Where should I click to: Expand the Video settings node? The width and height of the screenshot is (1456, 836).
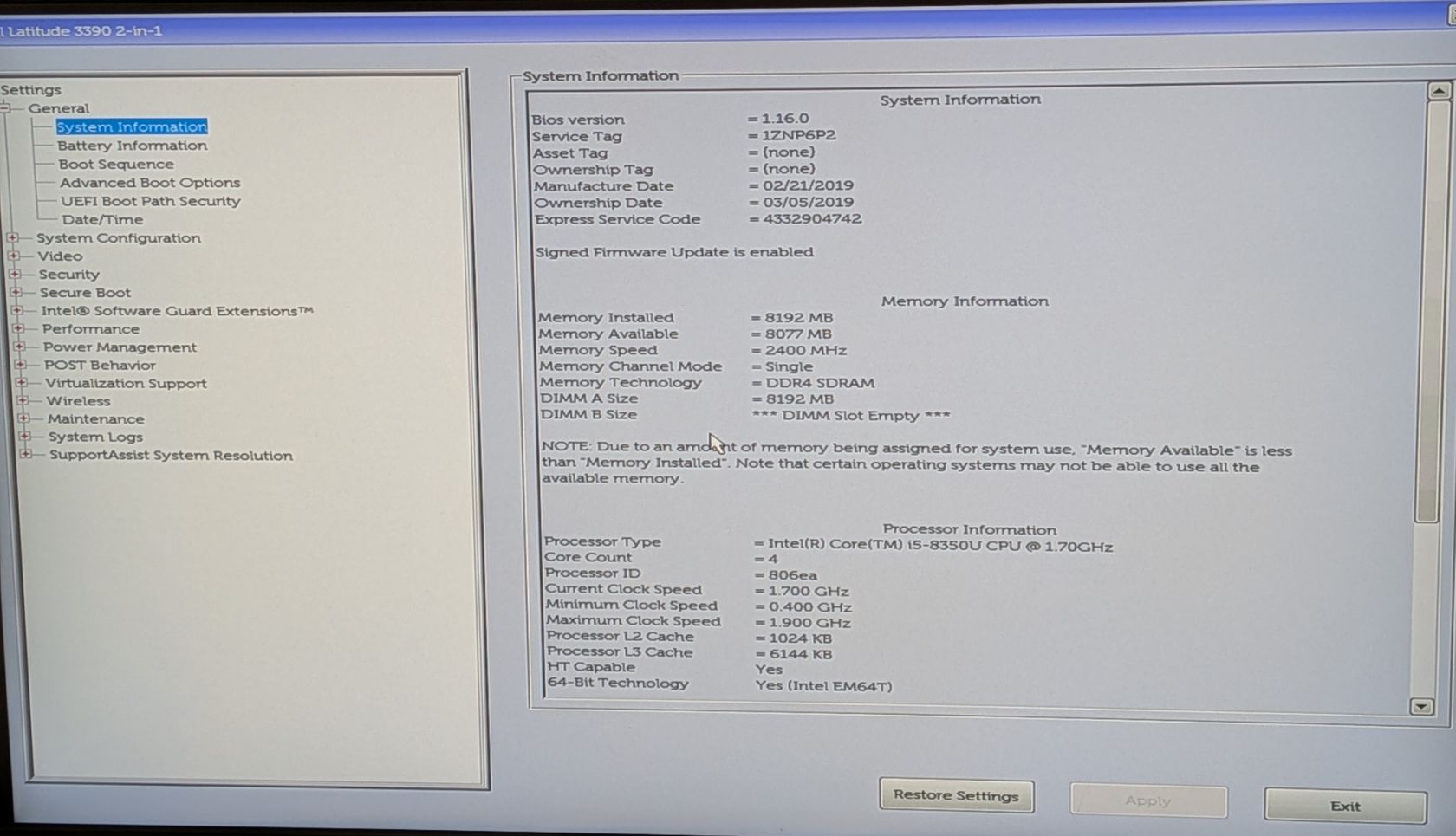click(13, 256)
